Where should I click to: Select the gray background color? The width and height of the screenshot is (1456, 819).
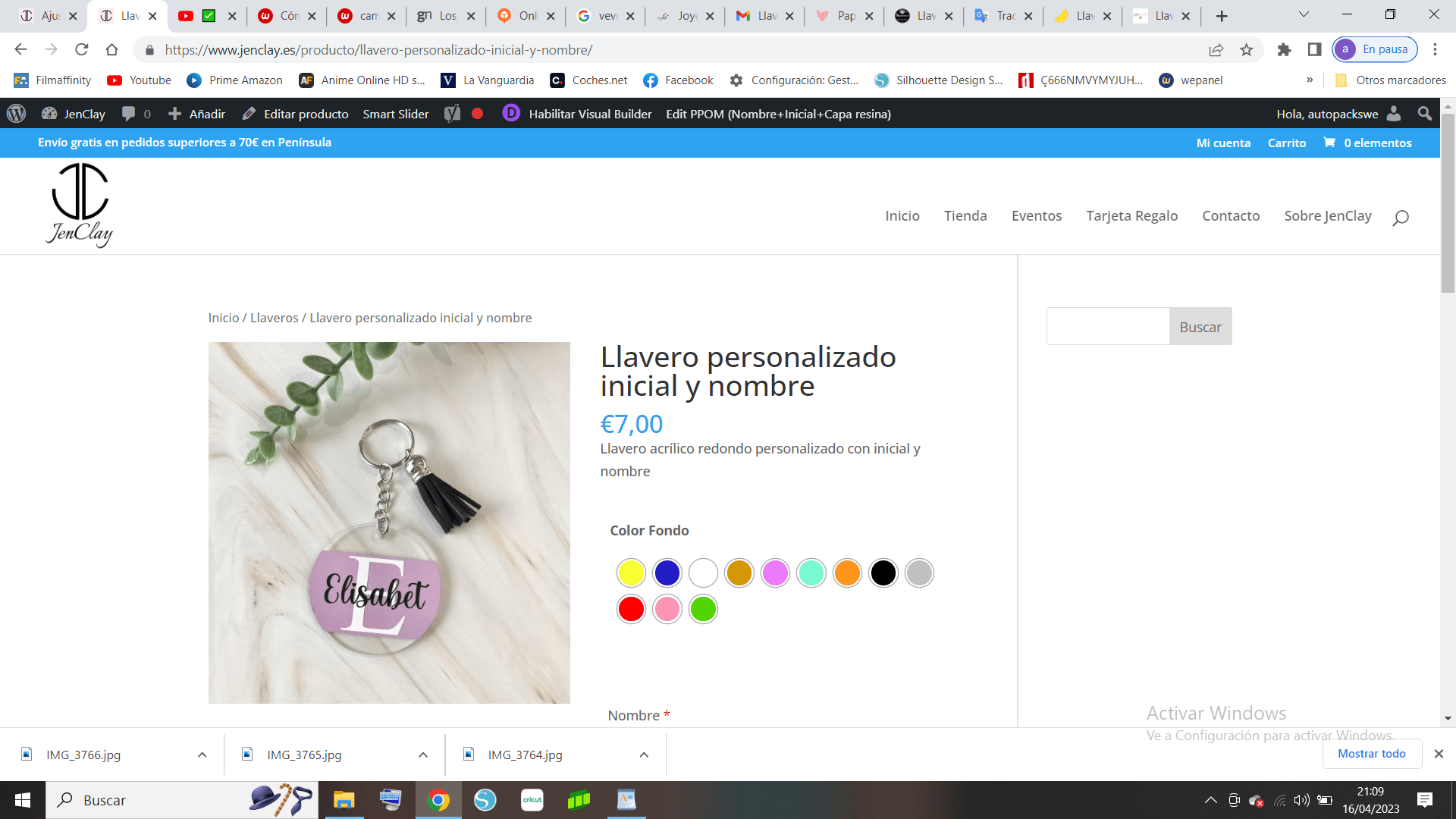tap(919, 573)
